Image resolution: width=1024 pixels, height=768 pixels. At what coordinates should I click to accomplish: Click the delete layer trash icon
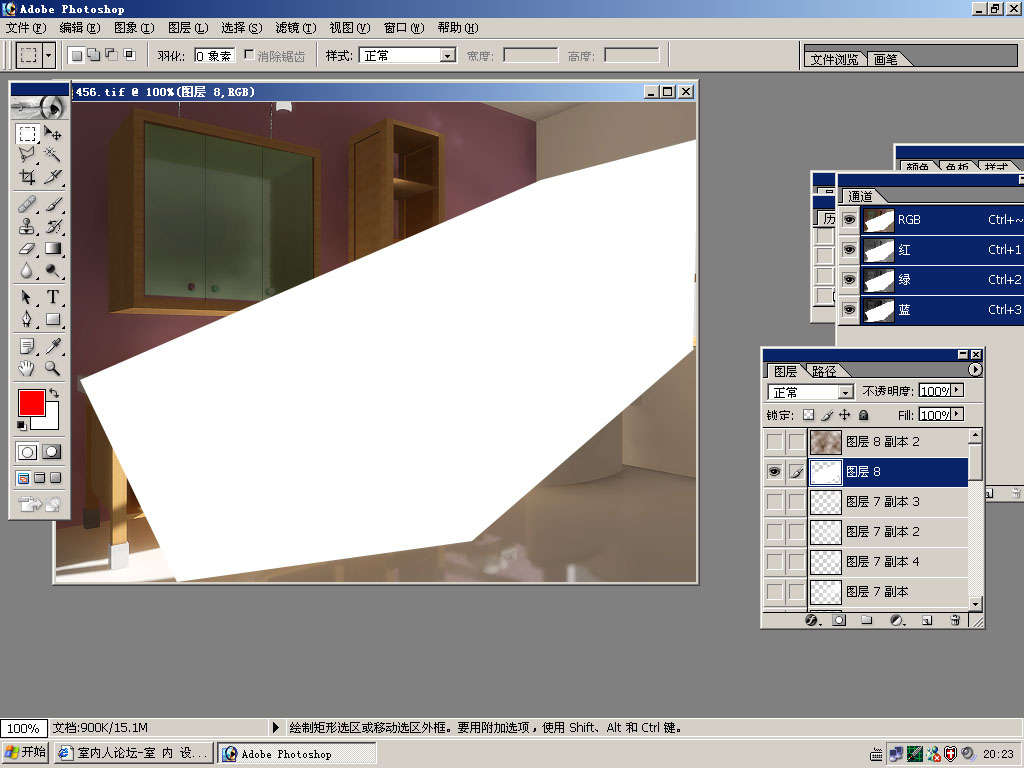pos(955,620)
